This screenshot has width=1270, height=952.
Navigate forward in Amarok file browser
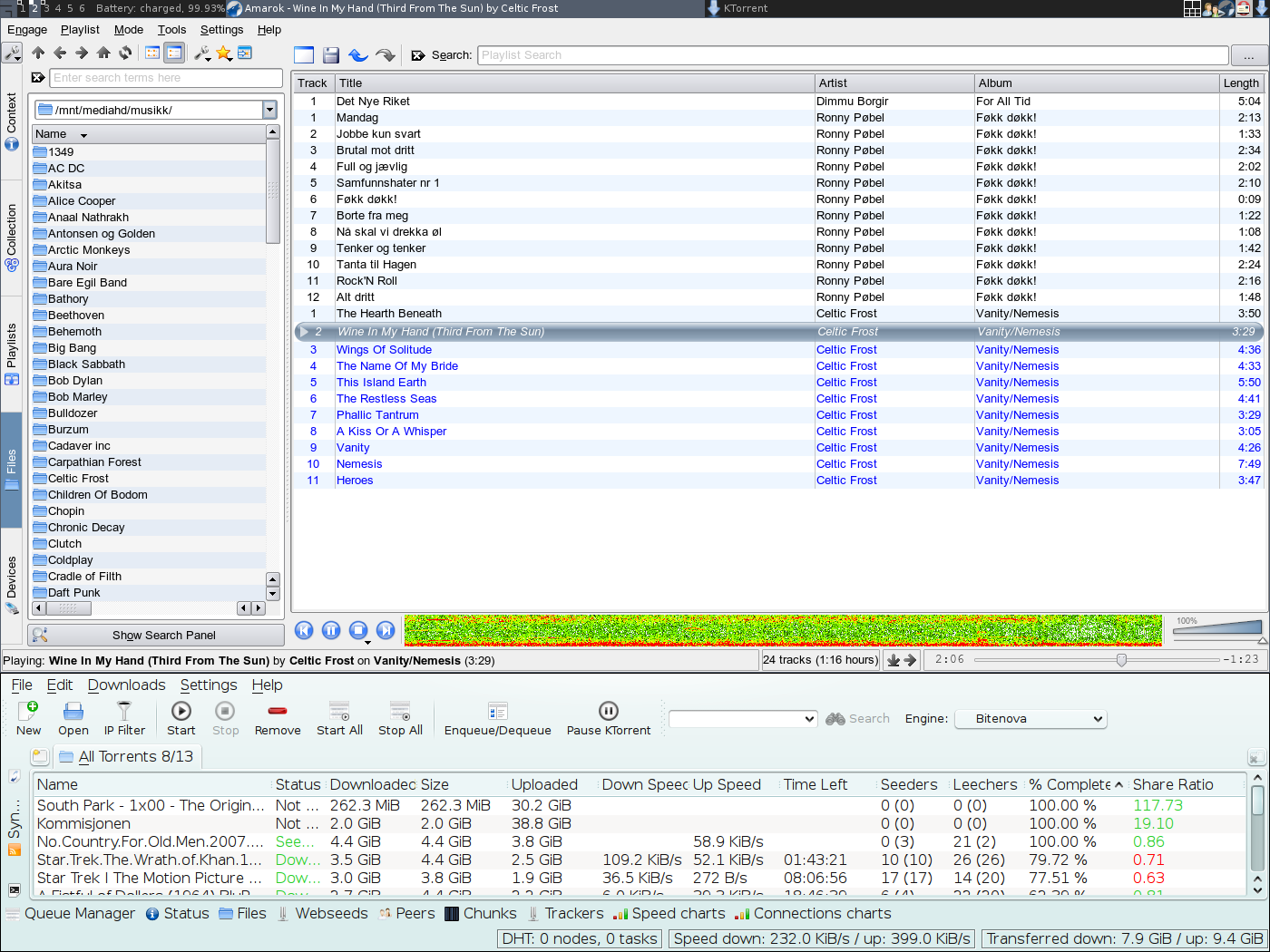tap(82, 53)
